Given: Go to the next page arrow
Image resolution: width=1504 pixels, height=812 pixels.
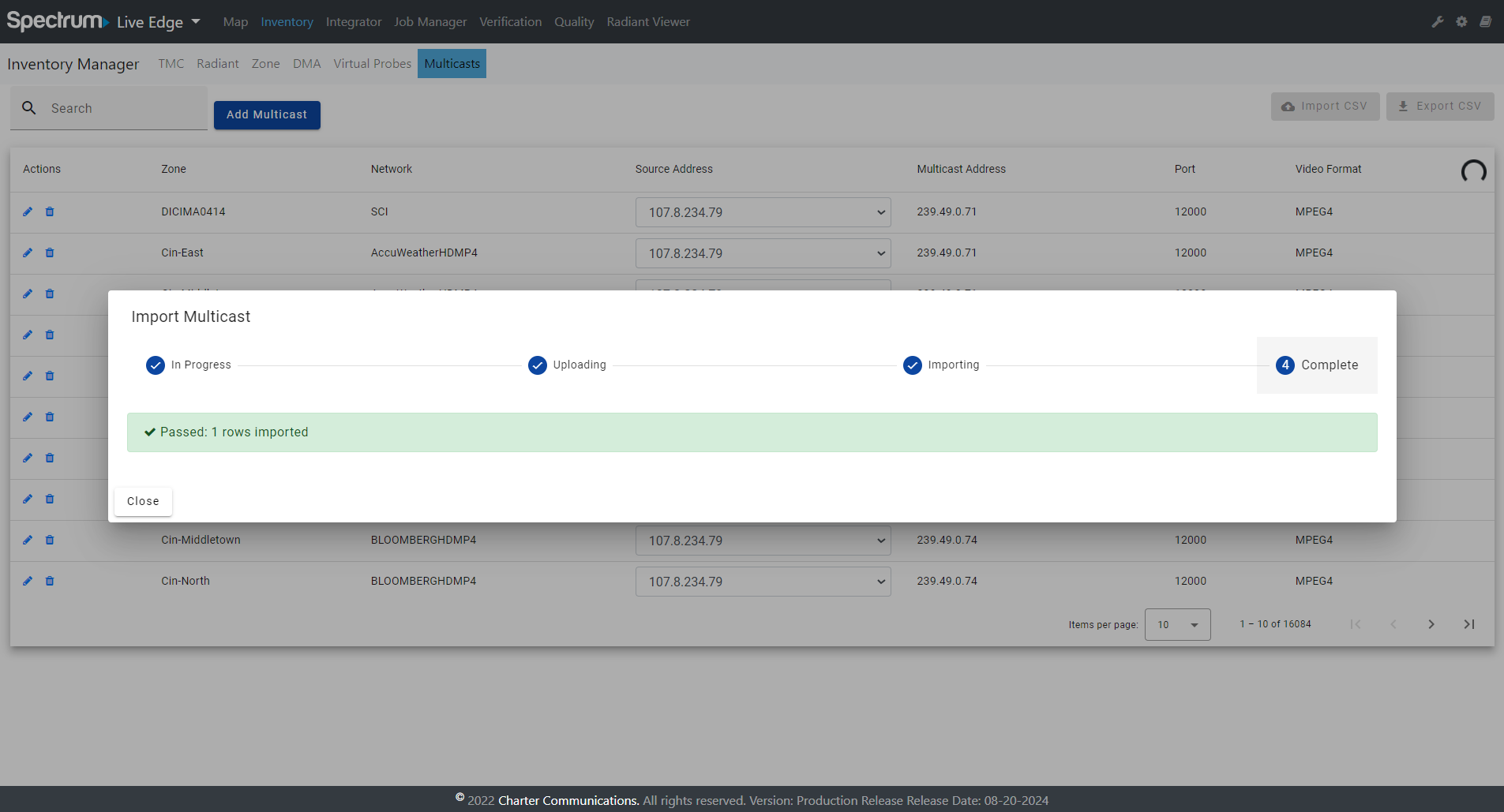Looking at the screenshot, I should point(1431,624).
